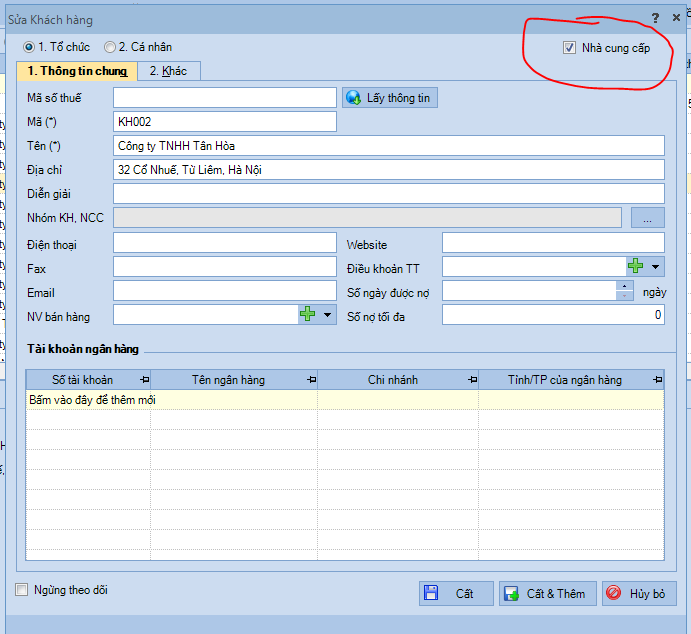Click the Cất & Thêm button
The image size is (691, 634).
point(548,593)
